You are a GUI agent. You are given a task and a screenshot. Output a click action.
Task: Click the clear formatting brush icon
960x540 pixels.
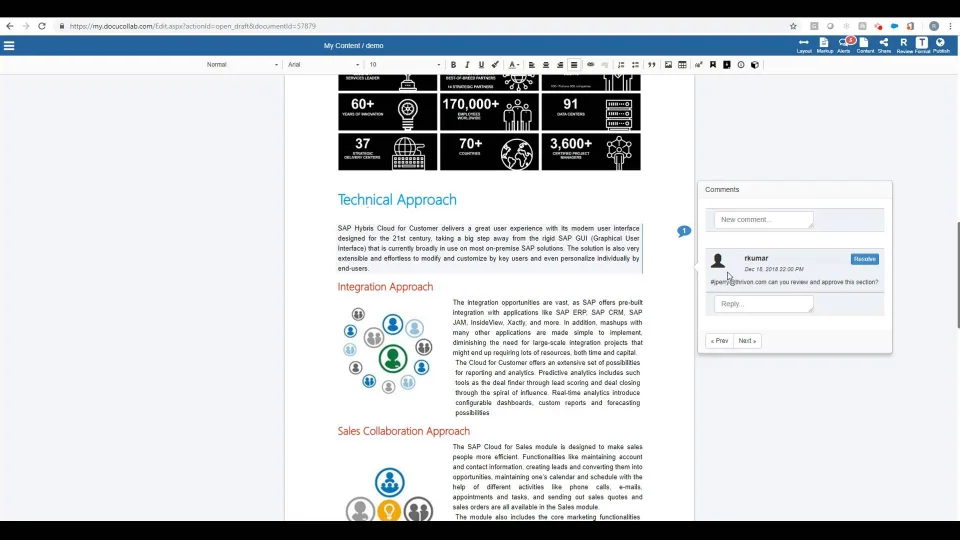pos(495,65)
